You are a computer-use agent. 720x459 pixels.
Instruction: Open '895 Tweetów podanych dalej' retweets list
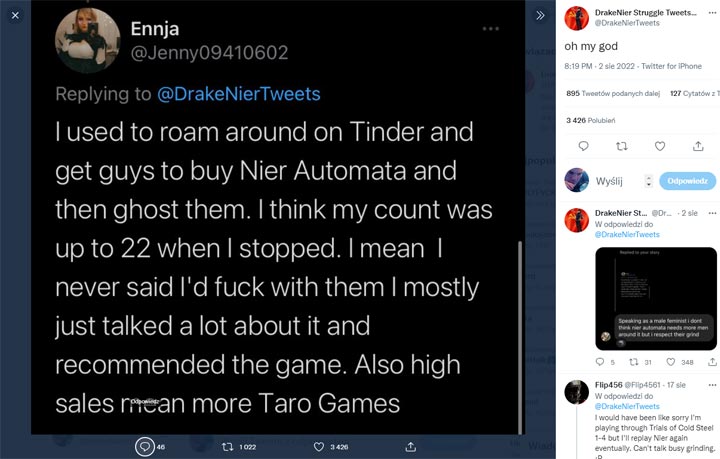tap(609, 93)
